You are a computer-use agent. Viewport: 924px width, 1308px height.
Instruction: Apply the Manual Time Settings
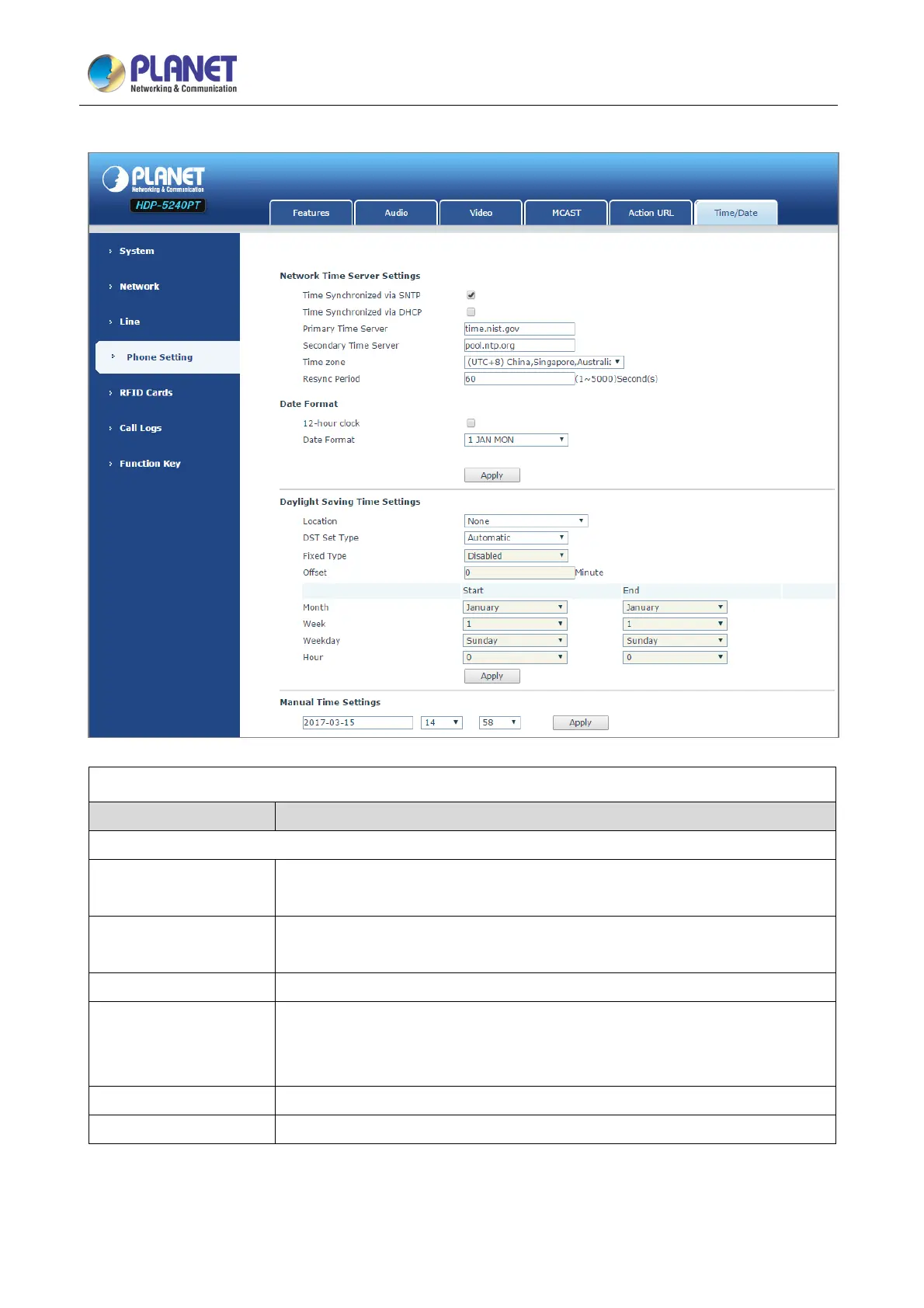pyautogui.click(x=581, y=722)
